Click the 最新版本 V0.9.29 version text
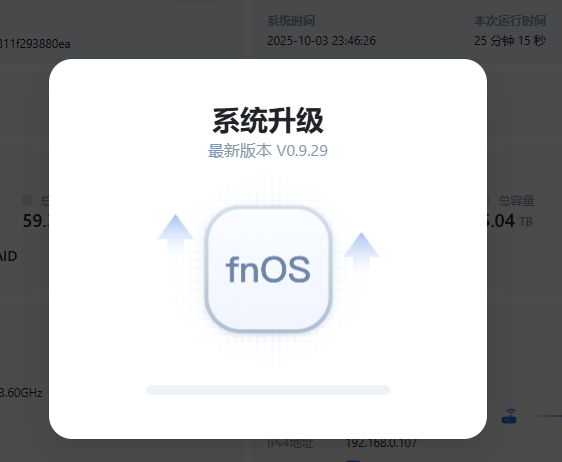The width and height of the screenshot is (562, 462). [x=268, y=151]
